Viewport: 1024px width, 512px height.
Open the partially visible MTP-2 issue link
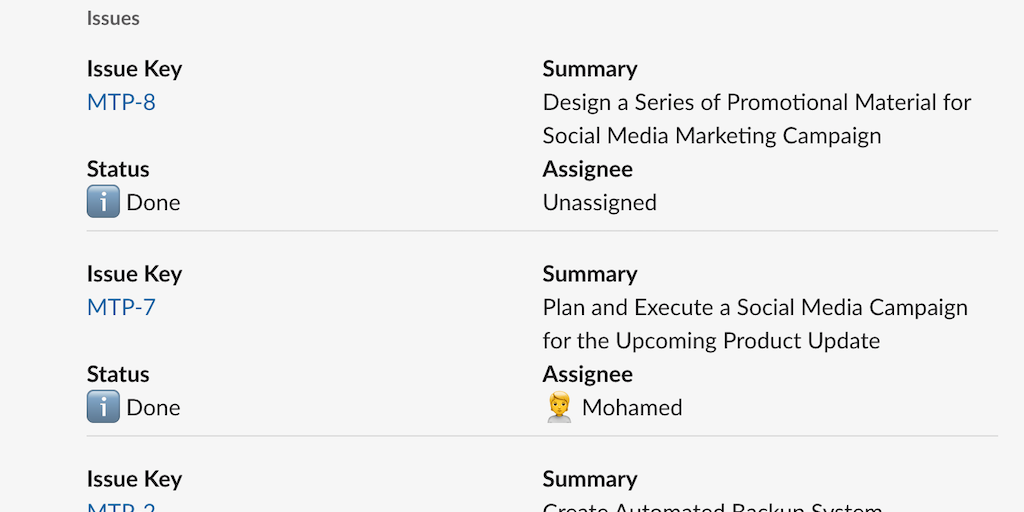click(x=121, y=507)
